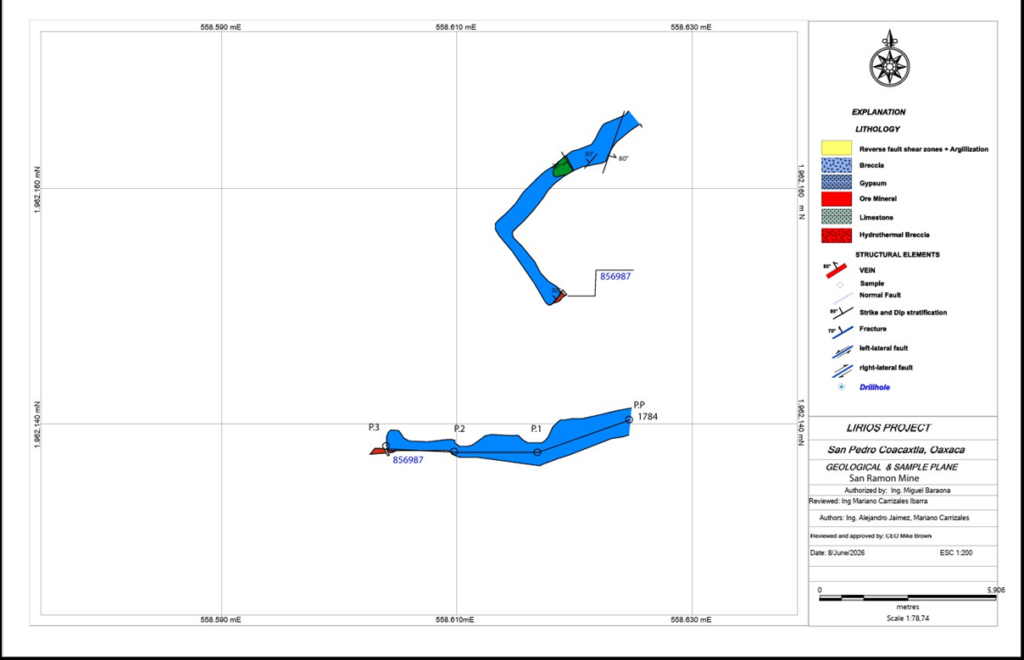Click the survey point circle at P.P
Screen dimensions: 1024x660
tap(629, 420)
